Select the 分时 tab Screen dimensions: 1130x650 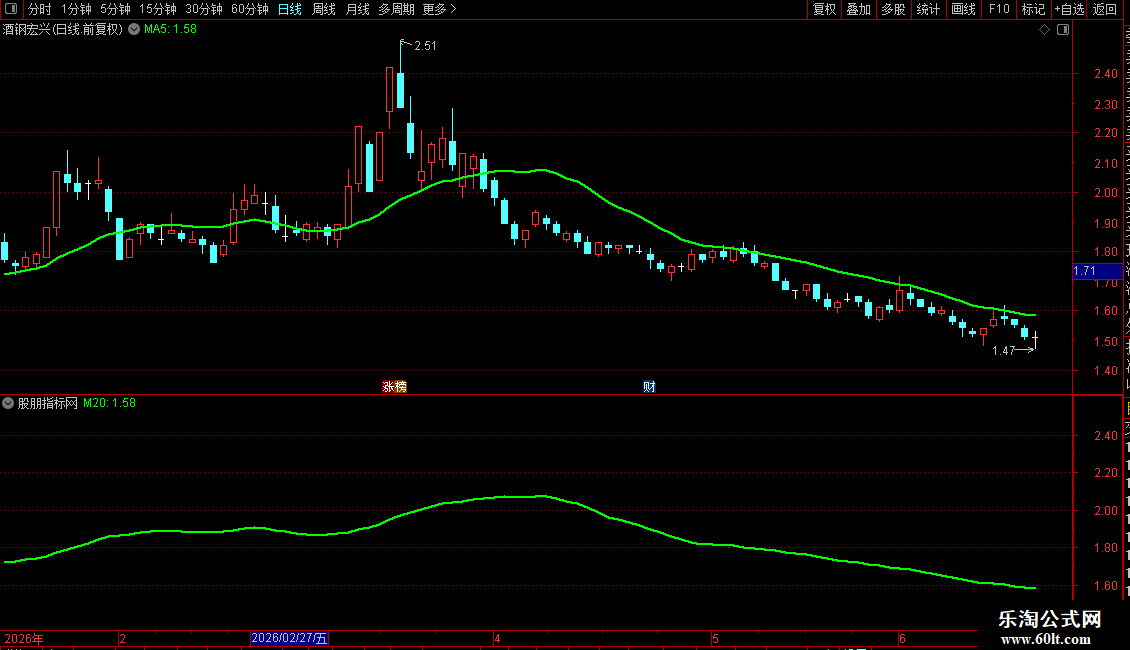[40, 9]
